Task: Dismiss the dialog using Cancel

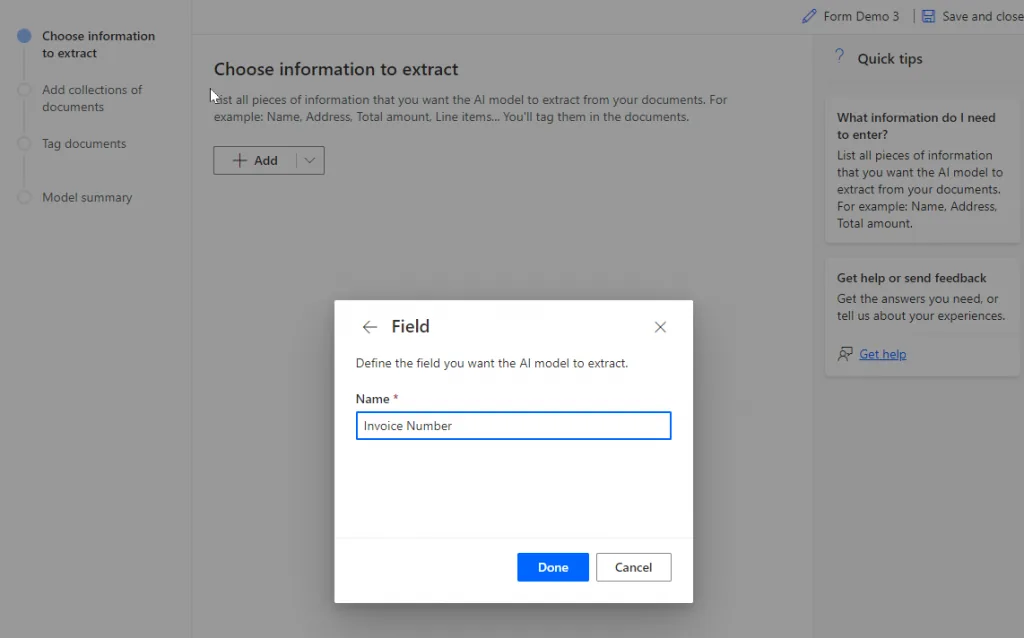Action: (x=633, y=567)
